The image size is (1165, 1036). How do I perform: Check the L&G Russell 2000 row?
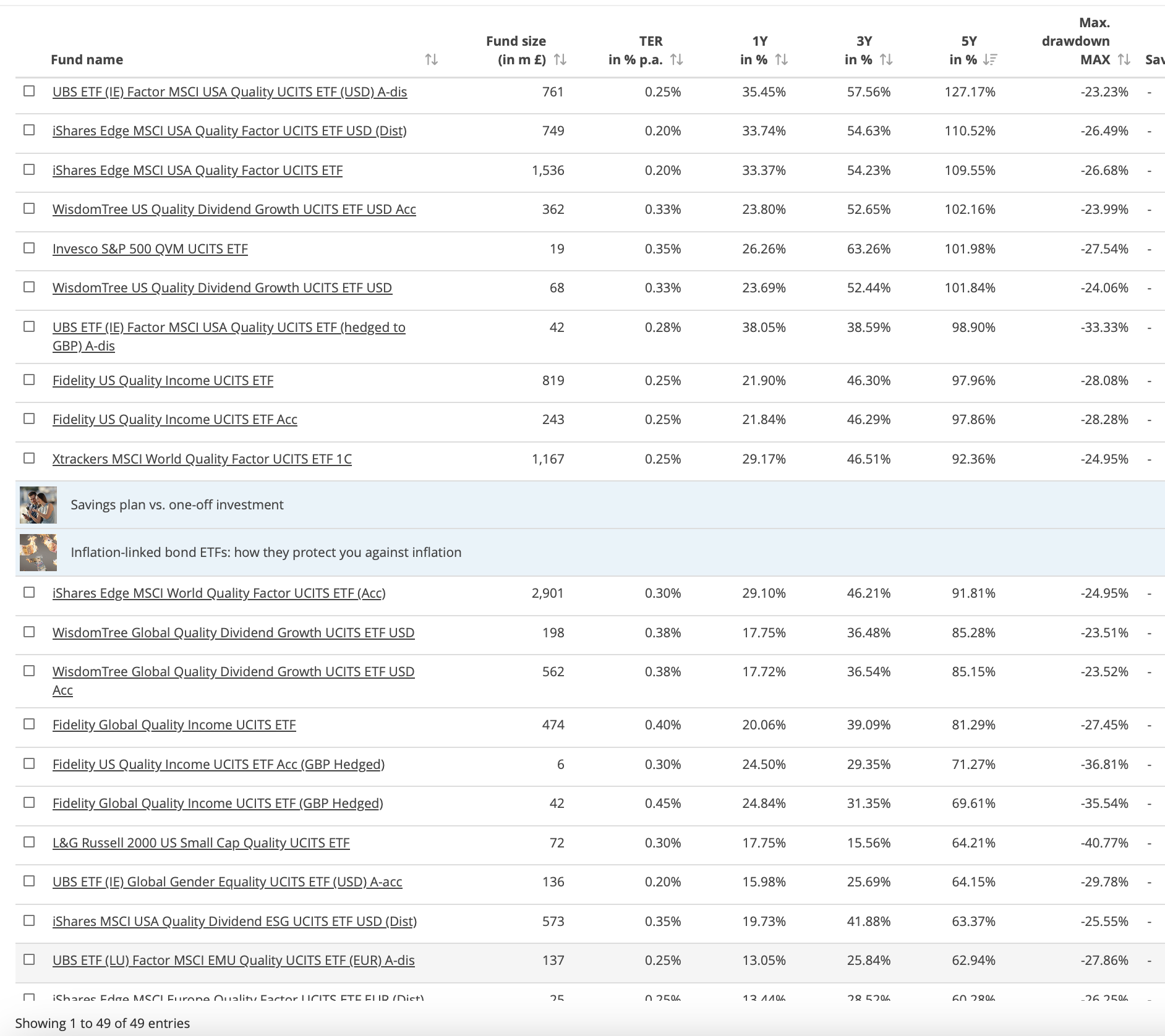(x=29, y=842)
